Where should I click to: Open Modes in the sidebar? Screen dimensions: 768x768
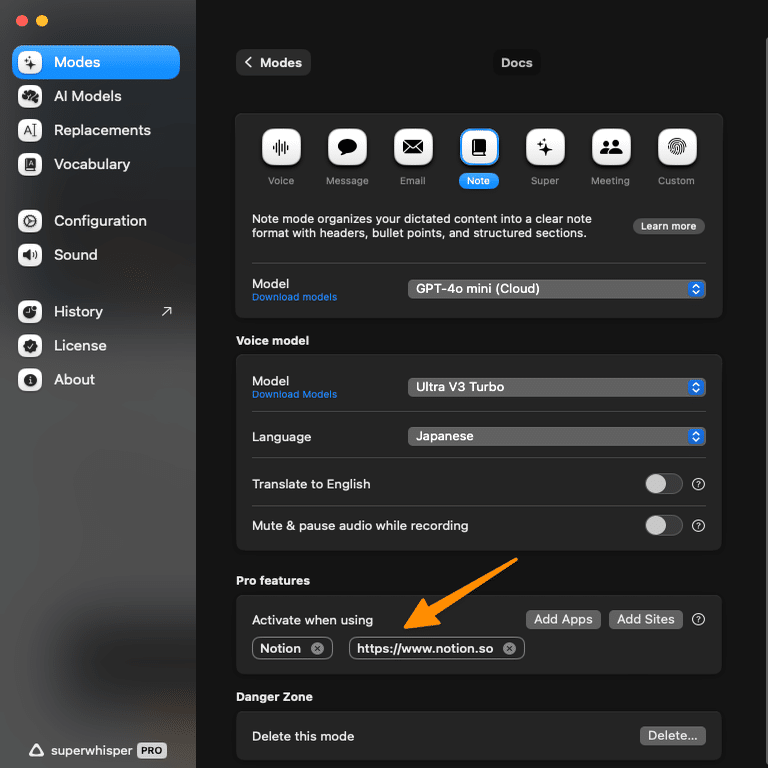pyautogui.click(x=96, y=62)
